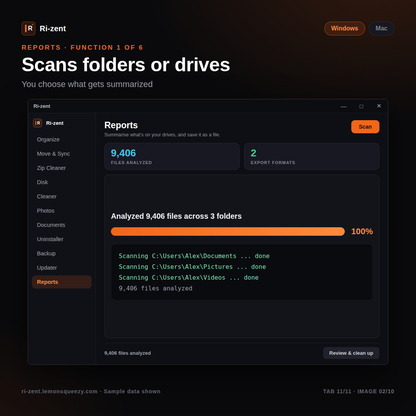
Task: Select the active Reports sidebar item
Action: [x=62, y=282]
